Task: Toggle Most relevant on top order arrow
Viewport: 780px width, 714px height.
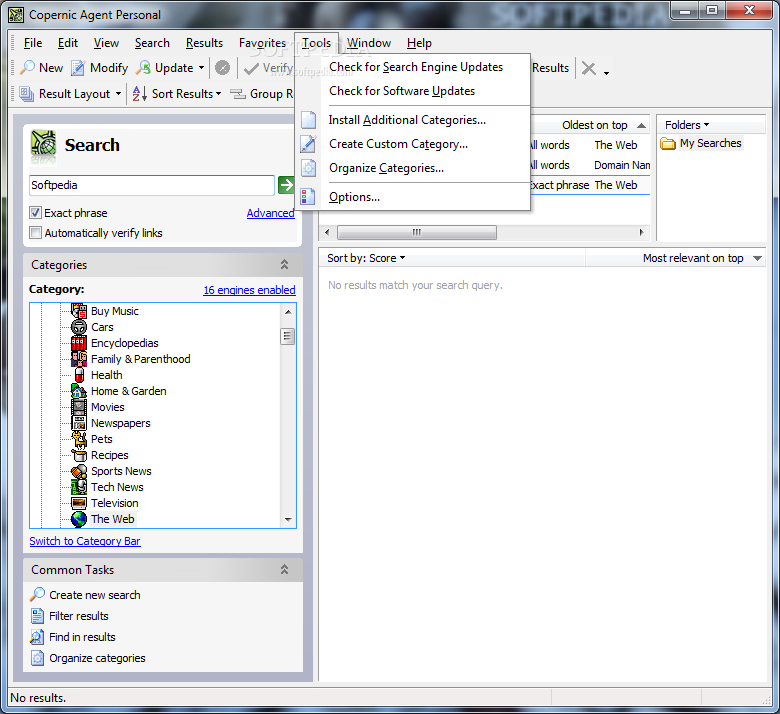Action: (757, 258)
